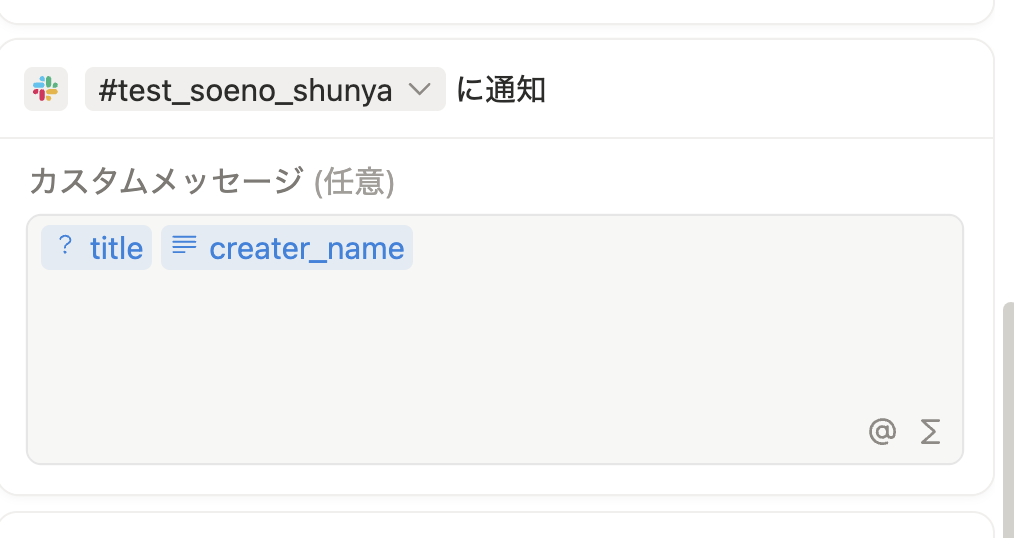Click the gap between title and creater_name chips

pyautogui.click(x=157, y=247)
